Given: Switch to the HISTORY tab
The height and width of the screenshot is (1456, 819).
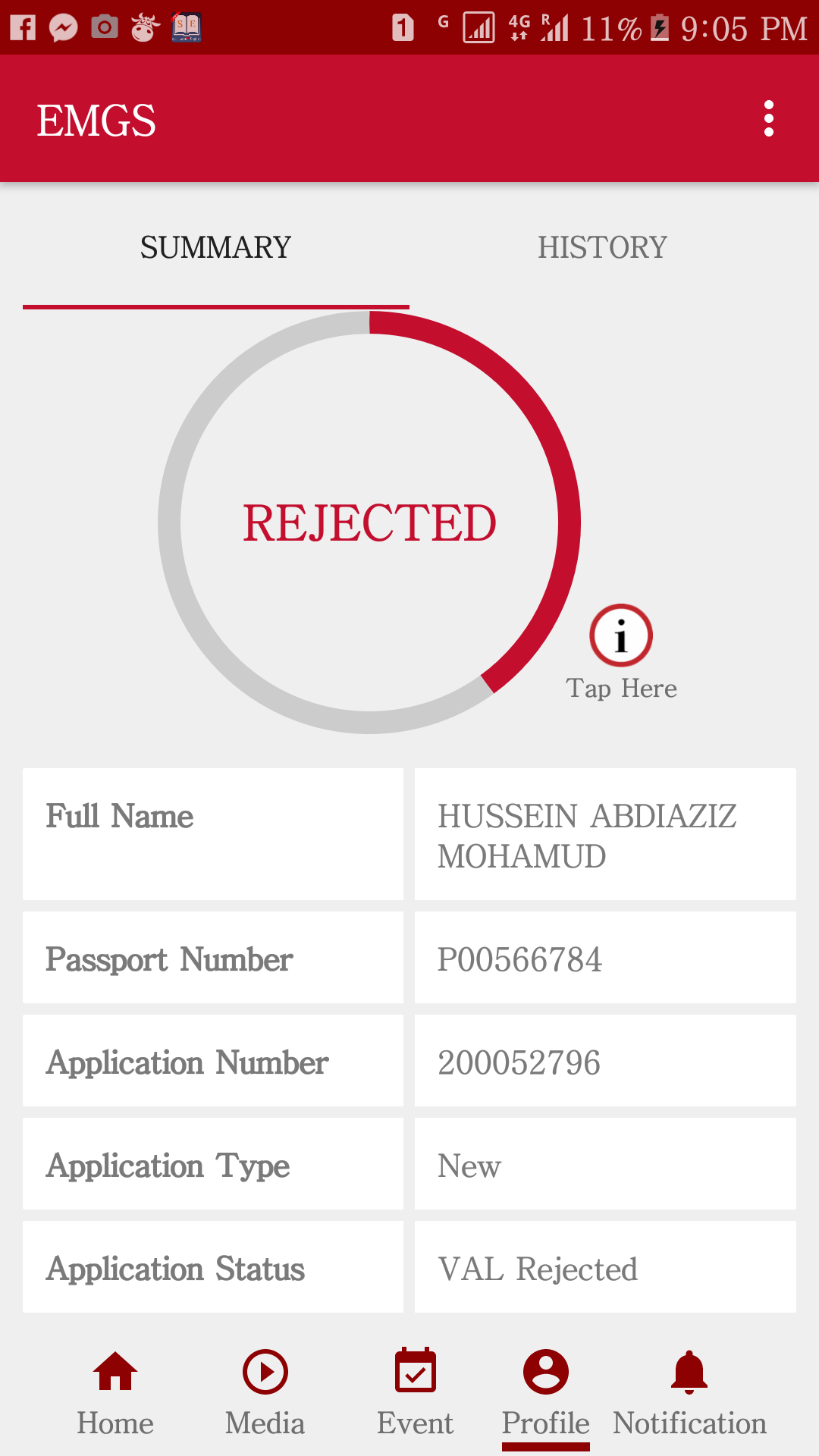Looking at the screenshot, I should tap(602, 247).
